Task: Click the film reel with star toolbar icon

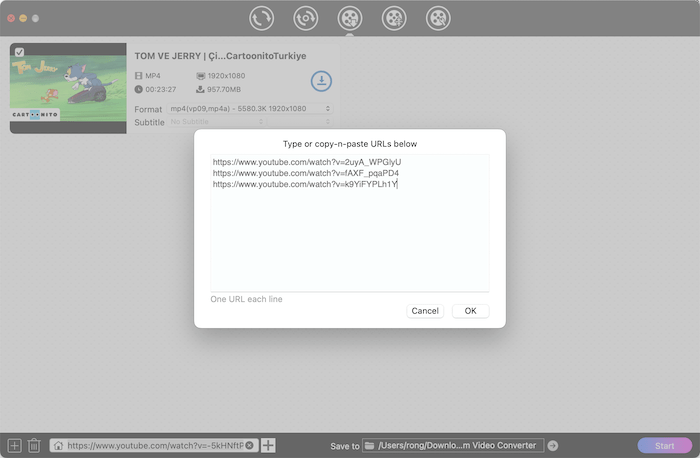Action: click(x=394, y=18)
